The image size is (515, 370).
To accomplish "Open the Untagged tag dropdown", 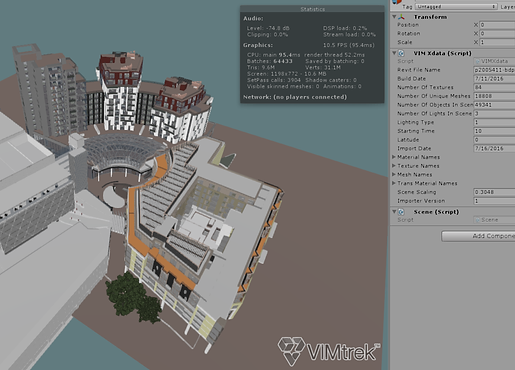I will pos(456,7).
